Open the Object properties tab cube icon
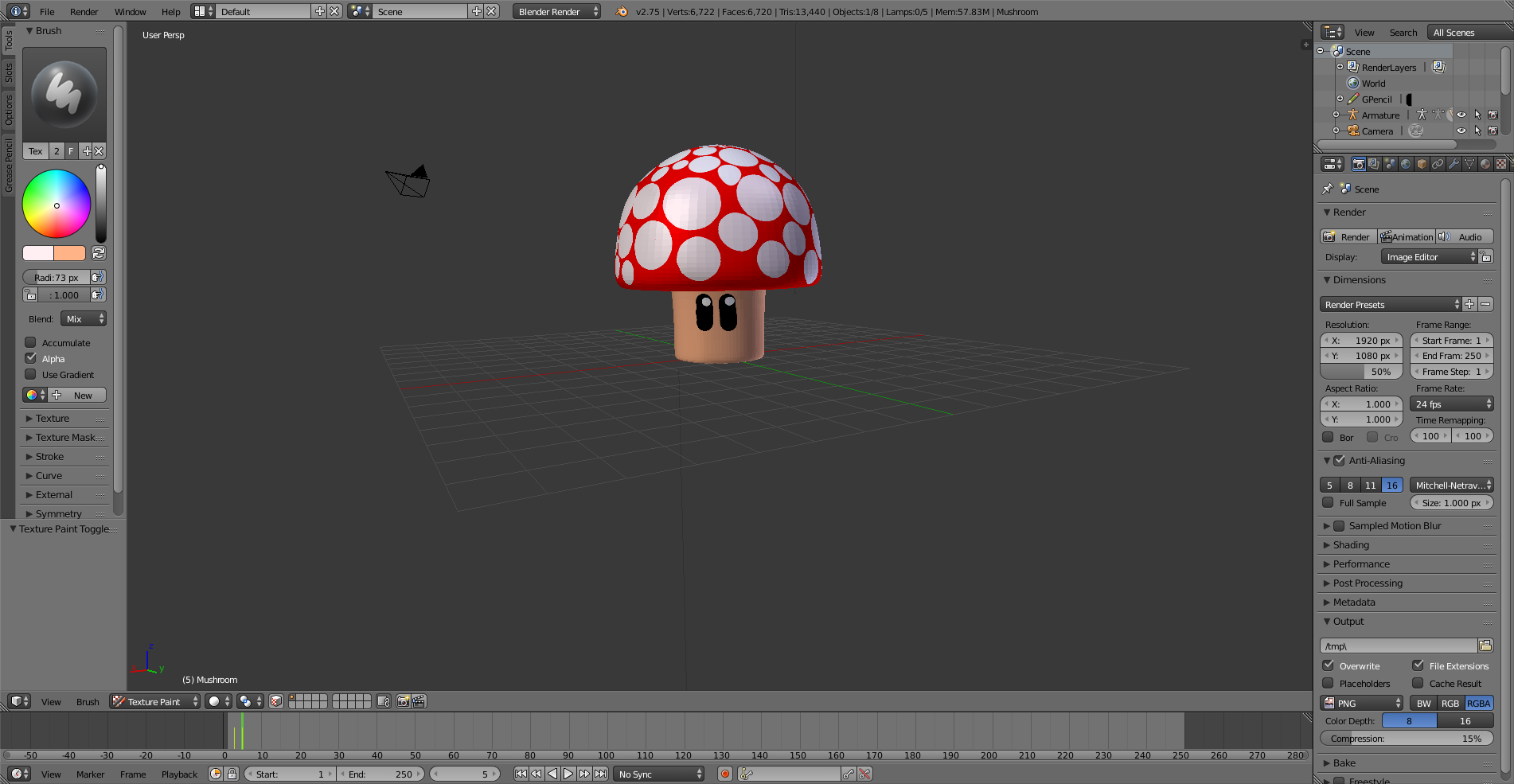The height and width of the screenshot is (784, 1514). coord(1422,164)
